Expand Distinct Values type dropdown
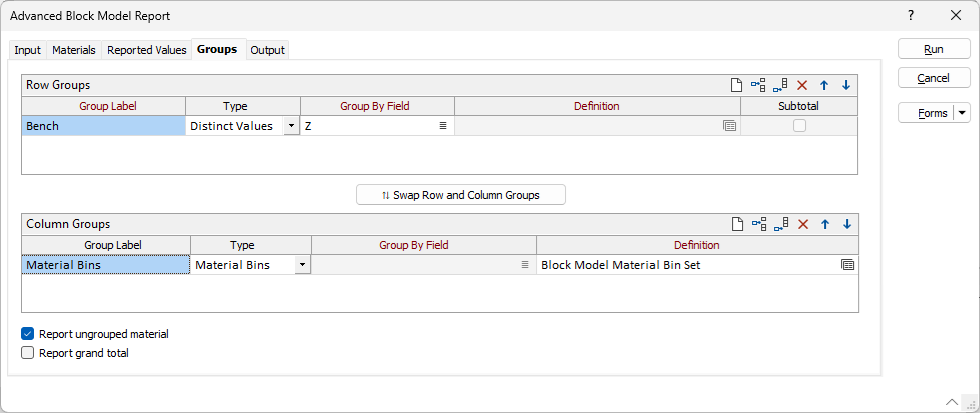The height and width of the screenshot is (413, 980). [291, 126]
